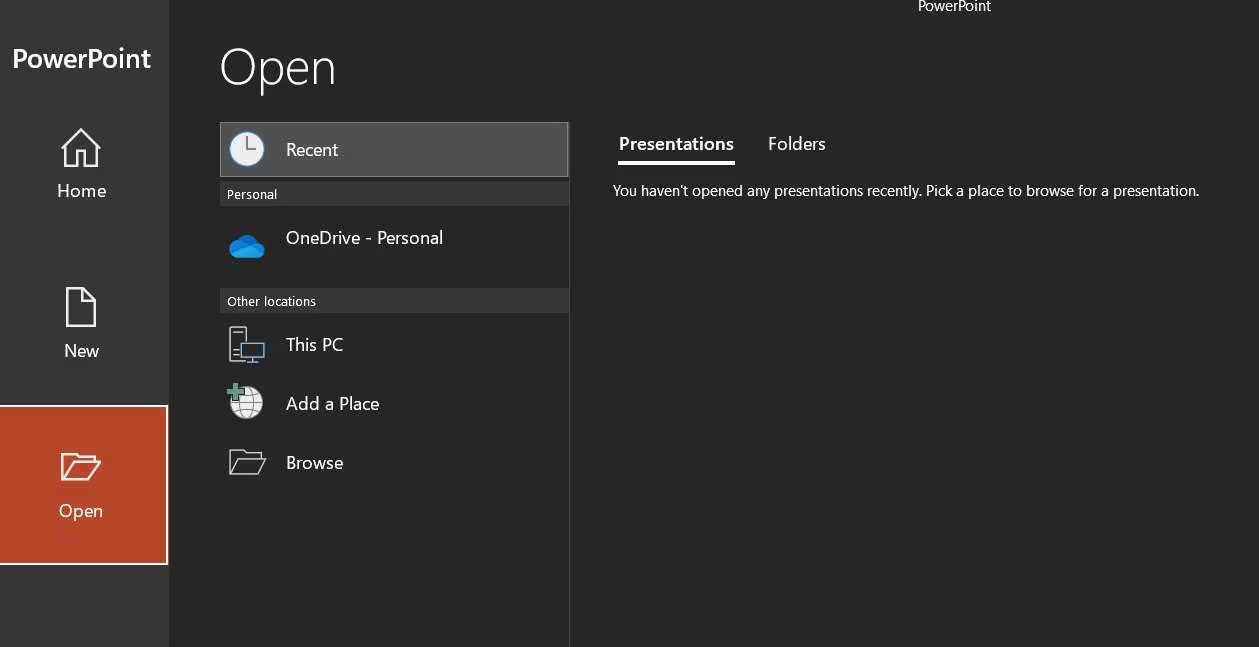
Task: Click the Add a Place globe icon
Action: click(246, 401)
